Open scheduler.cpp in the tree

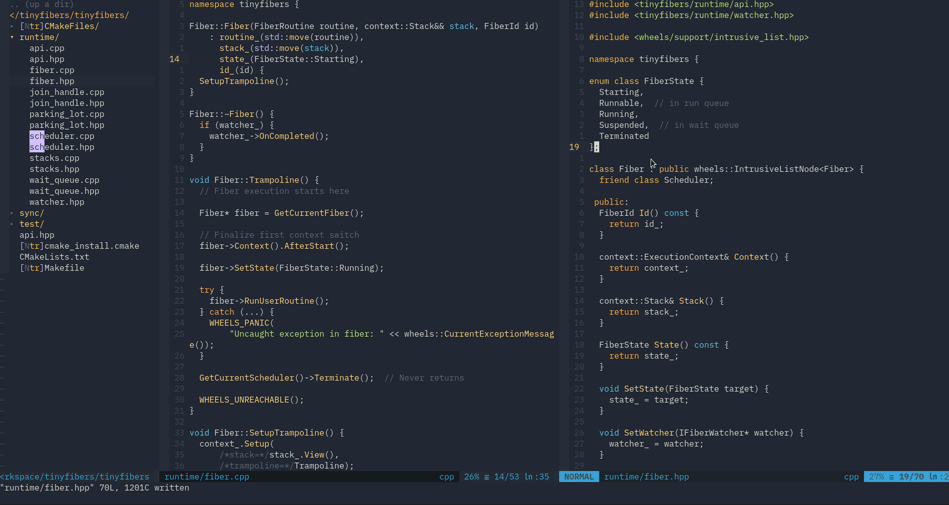pos(62,136)
